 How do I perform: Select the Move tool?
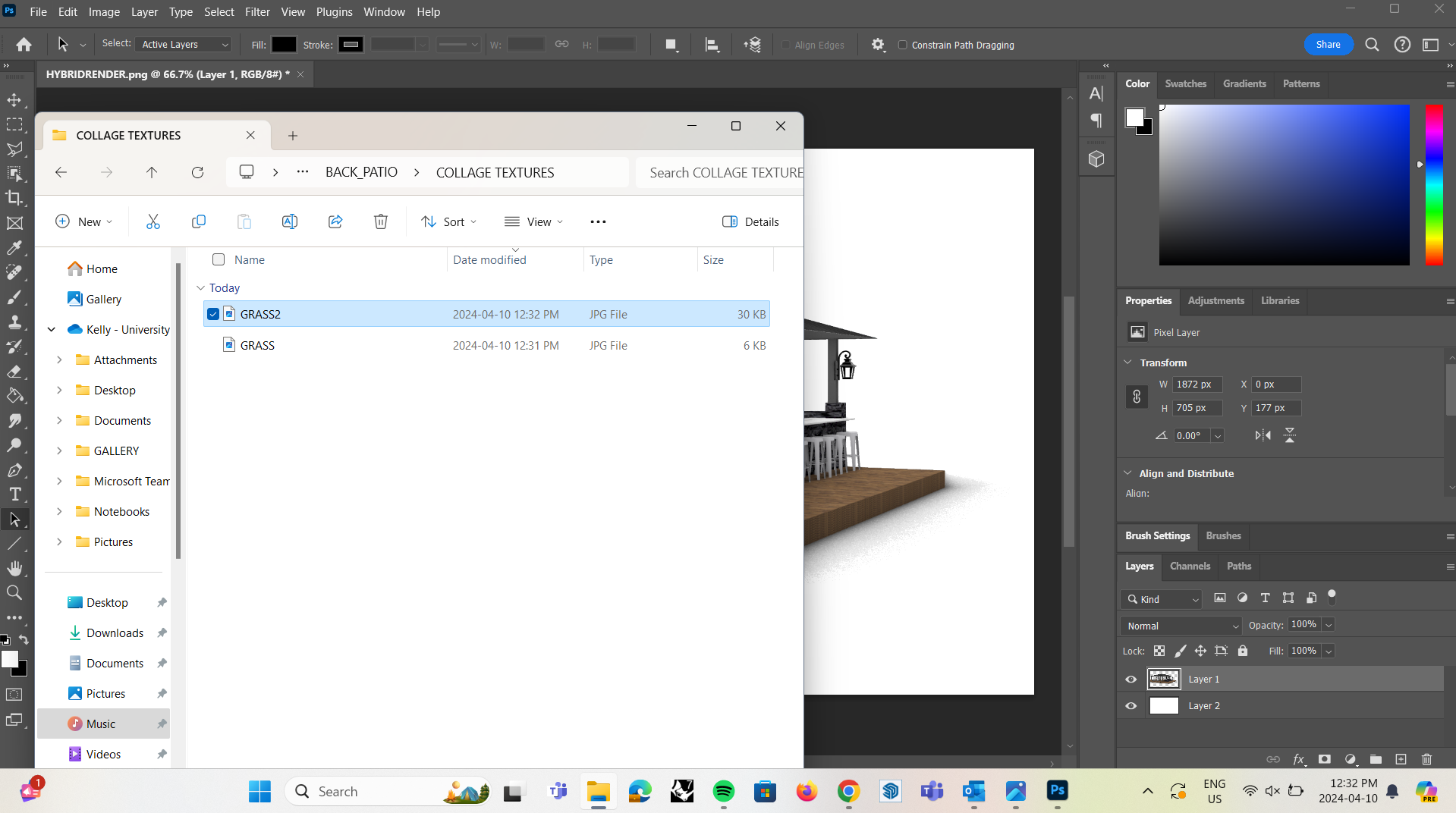click(15, 99)
